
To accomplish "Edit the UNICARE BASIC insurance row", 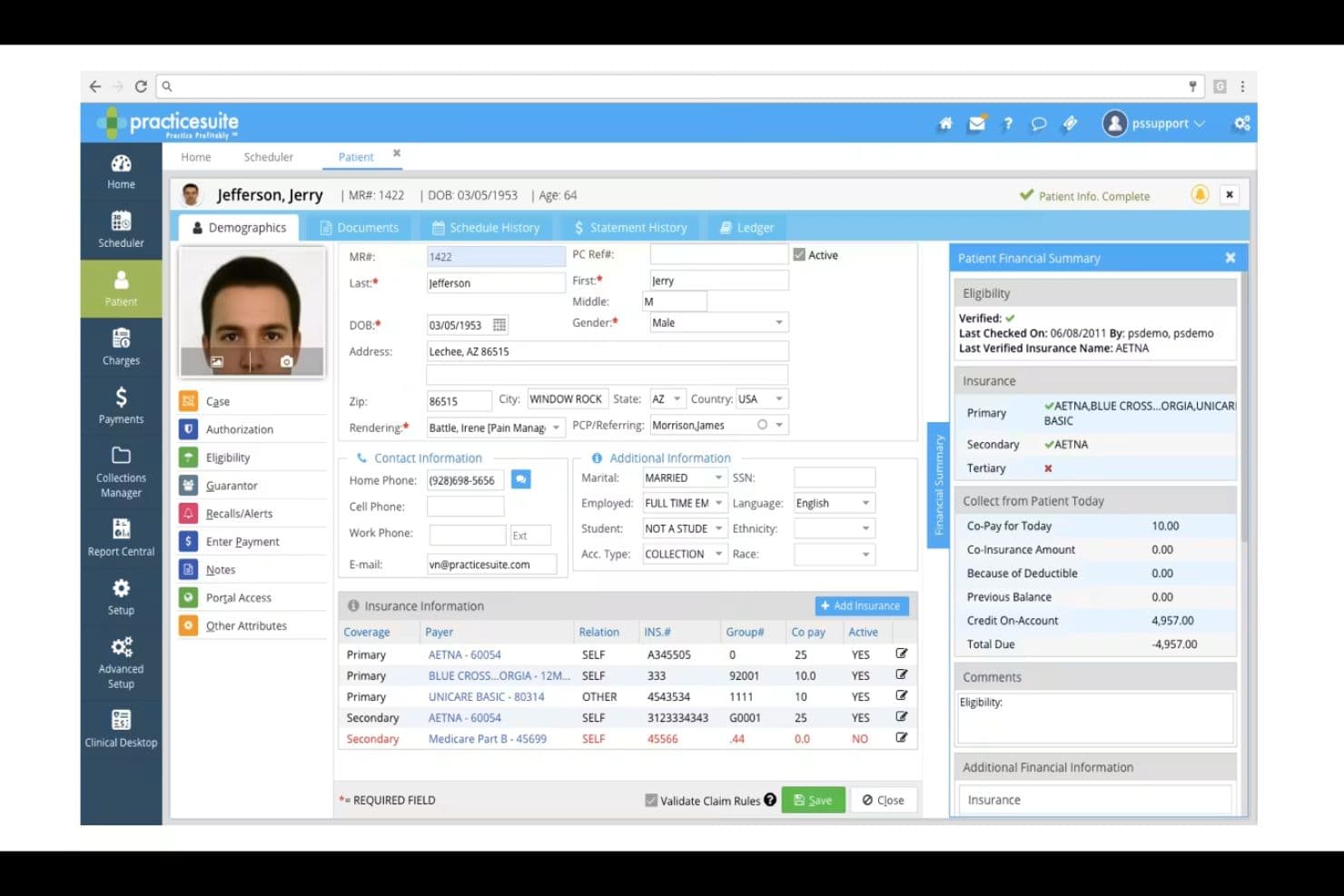I will (901, 695).
